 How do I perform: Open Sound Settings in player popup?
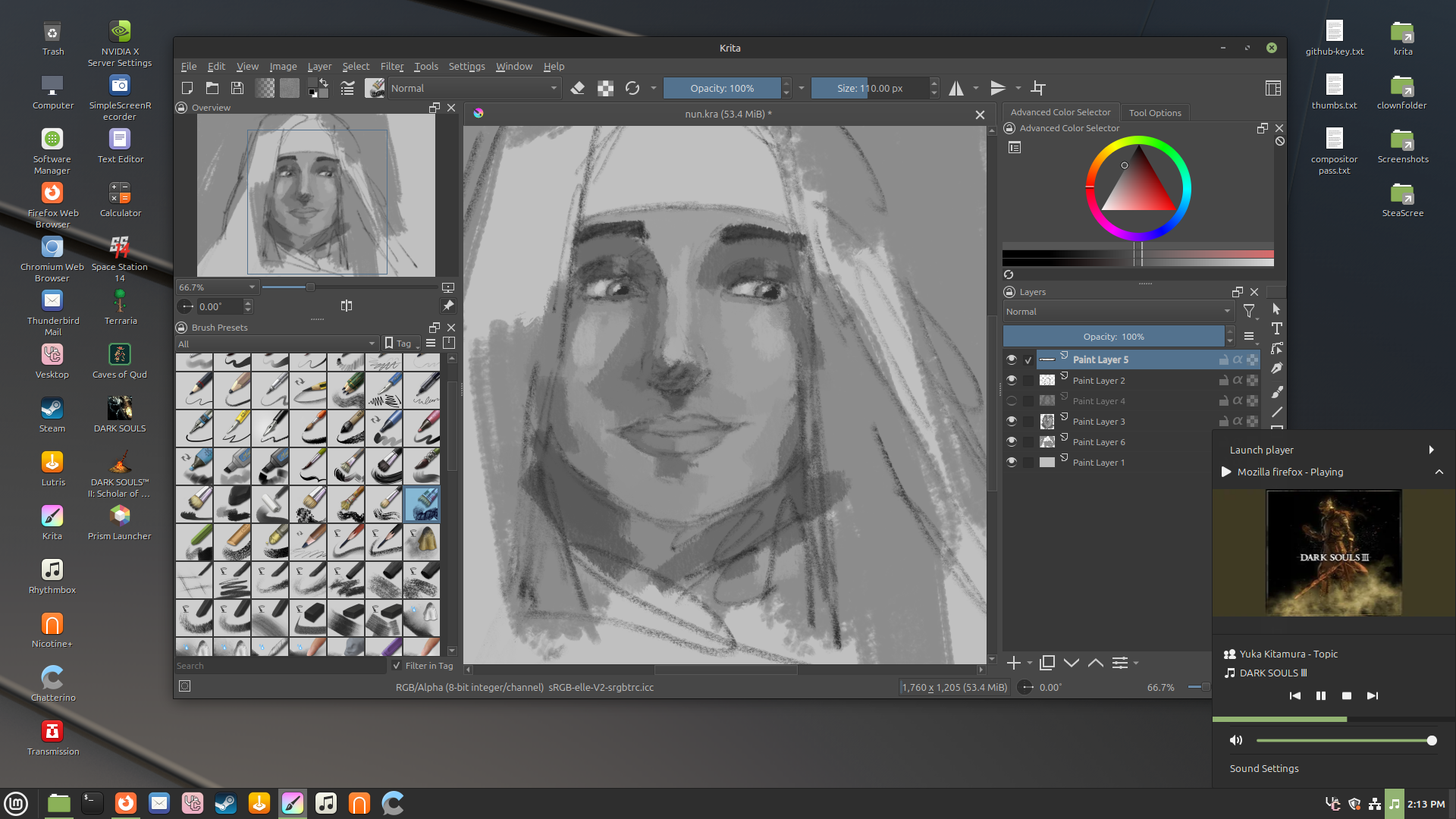pos(1264,768)
